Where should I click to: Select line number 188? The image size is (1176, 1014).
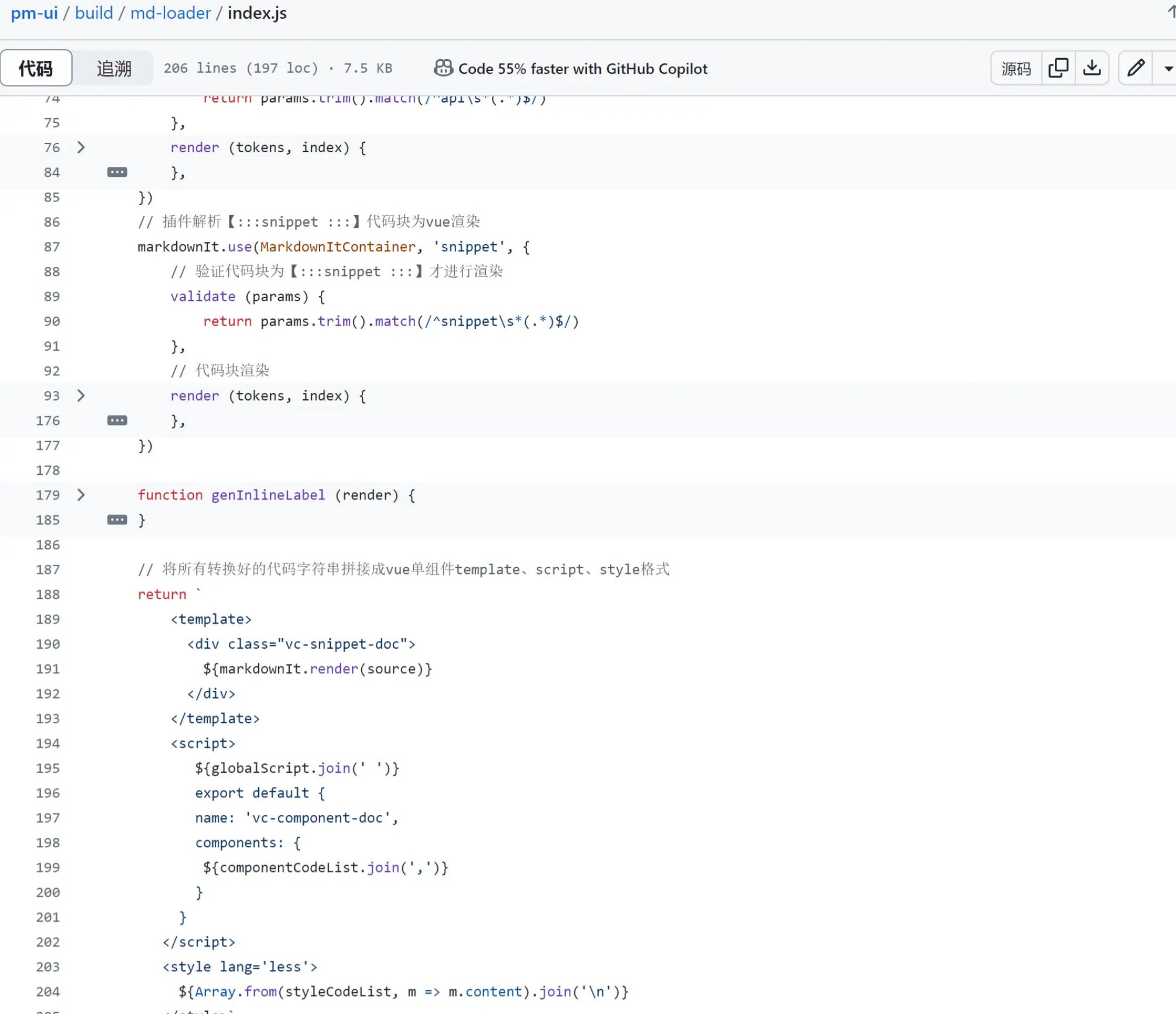pos(48,594)
